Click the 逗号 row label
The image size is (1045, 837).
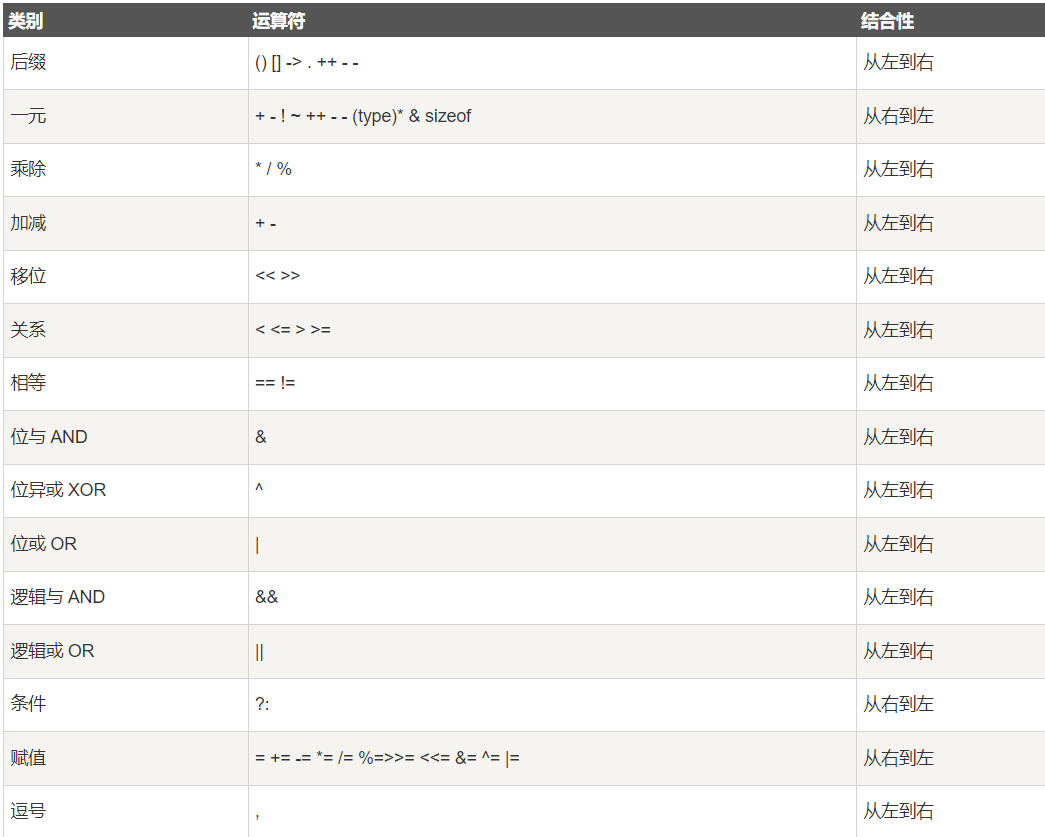[29, 811]
